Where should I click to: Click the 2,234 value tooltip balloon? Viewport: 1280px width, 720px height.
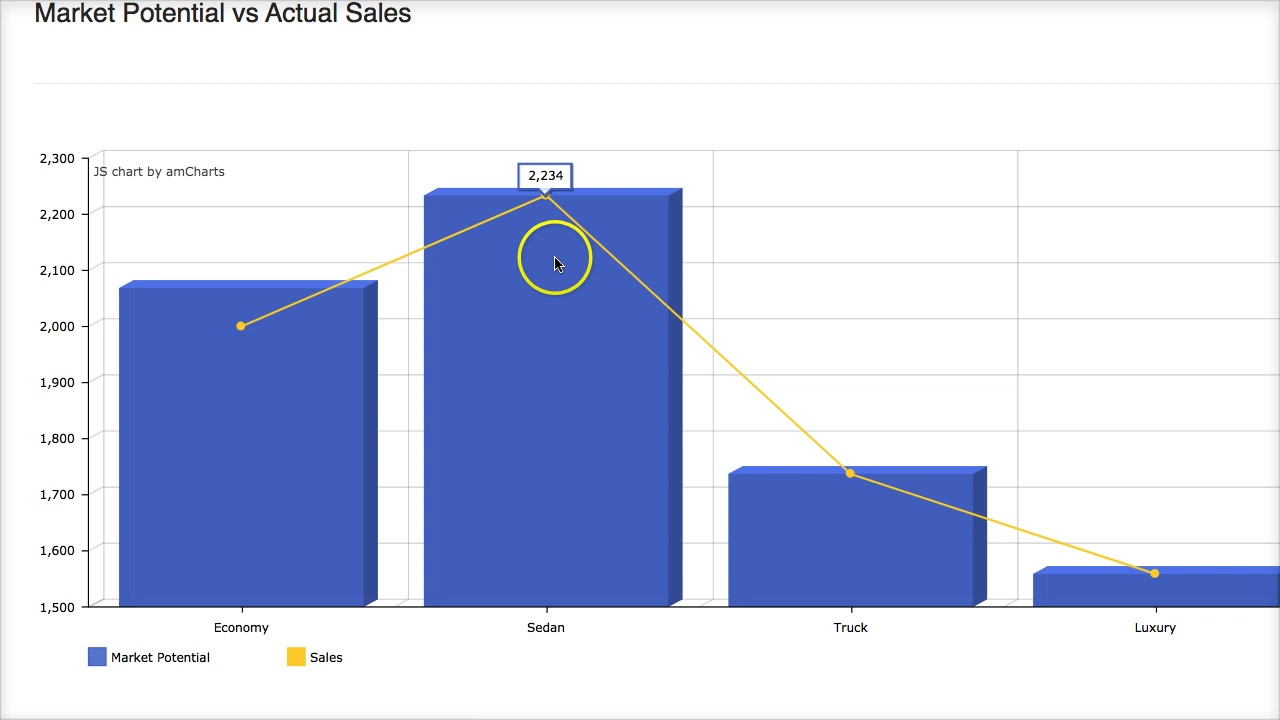(x=545, y=176)
